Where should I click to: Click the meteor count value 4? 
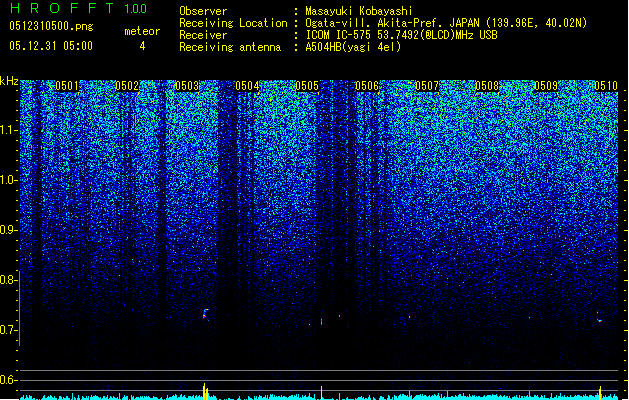tap(142, 46)
